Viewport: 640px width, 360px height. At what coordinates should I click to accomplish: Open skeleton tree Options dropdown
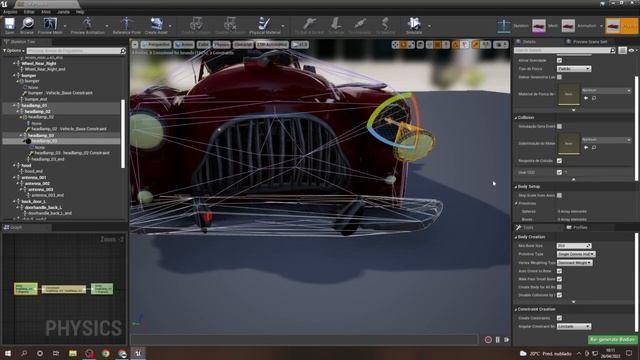(14, 51)
